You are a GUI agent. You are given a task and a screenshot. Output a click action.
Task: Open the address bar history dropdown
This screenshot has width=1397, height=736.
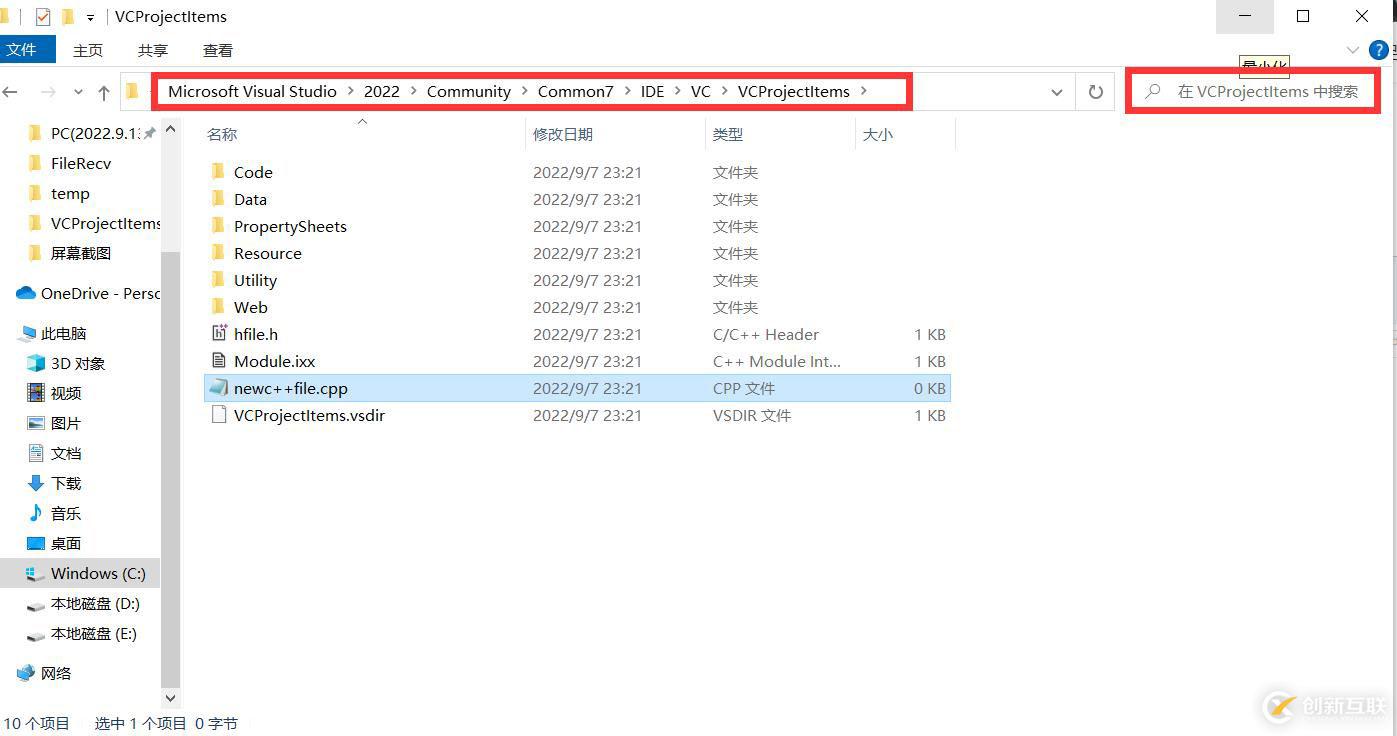1056,92
